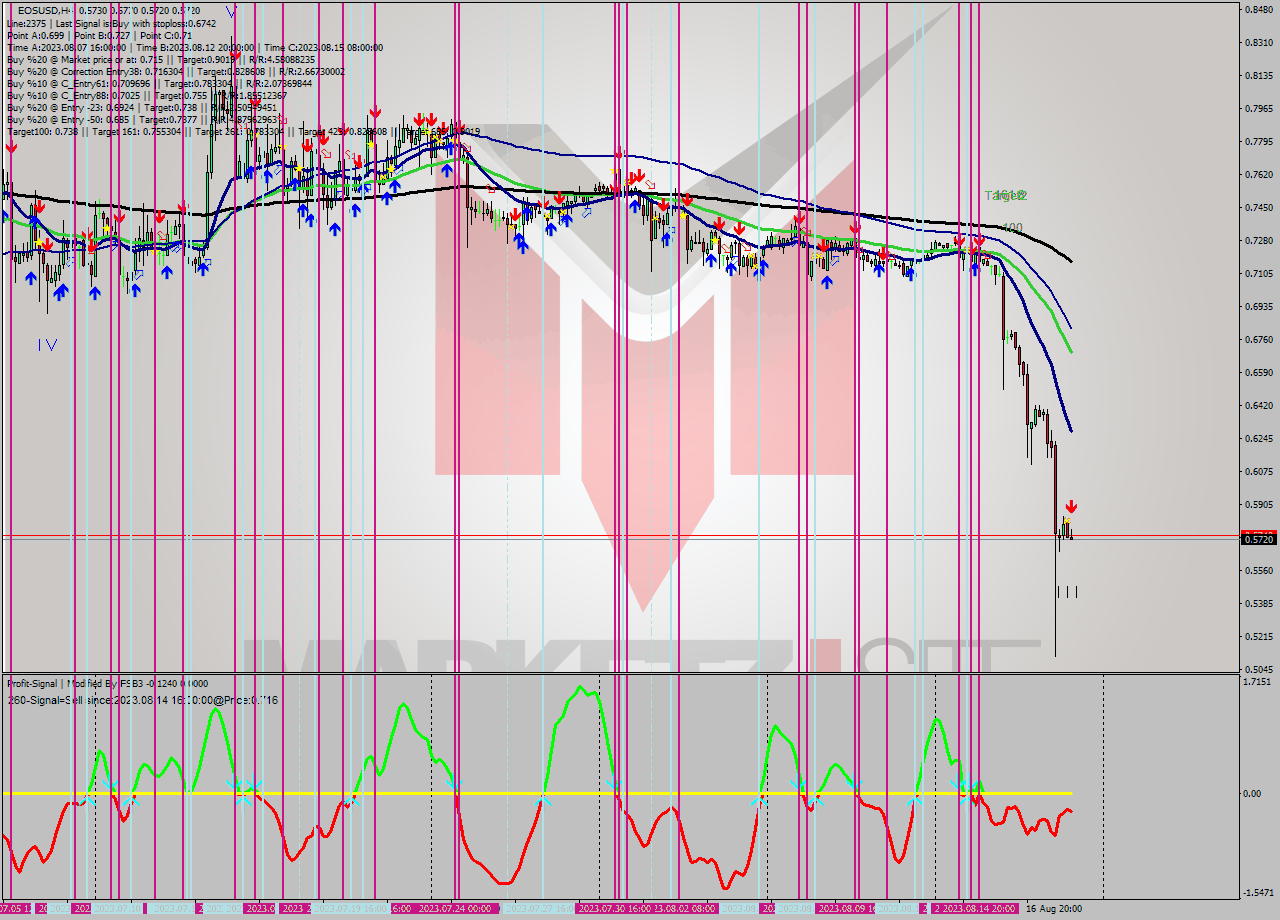
Task: Click the 0.5385 price axis label
Action: point(1259,604)
